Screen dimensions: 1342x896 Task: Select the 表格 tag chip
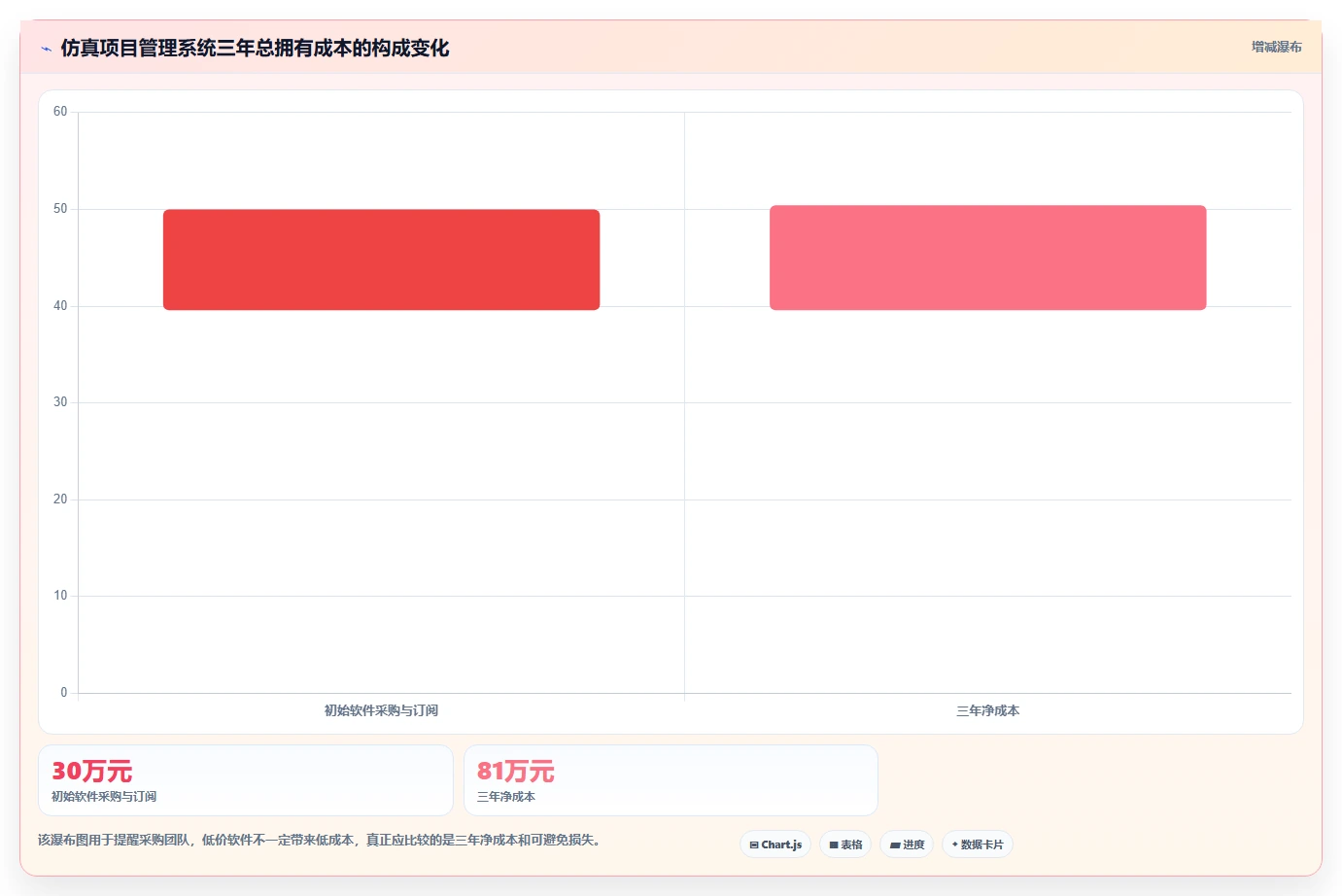point(845,844)
